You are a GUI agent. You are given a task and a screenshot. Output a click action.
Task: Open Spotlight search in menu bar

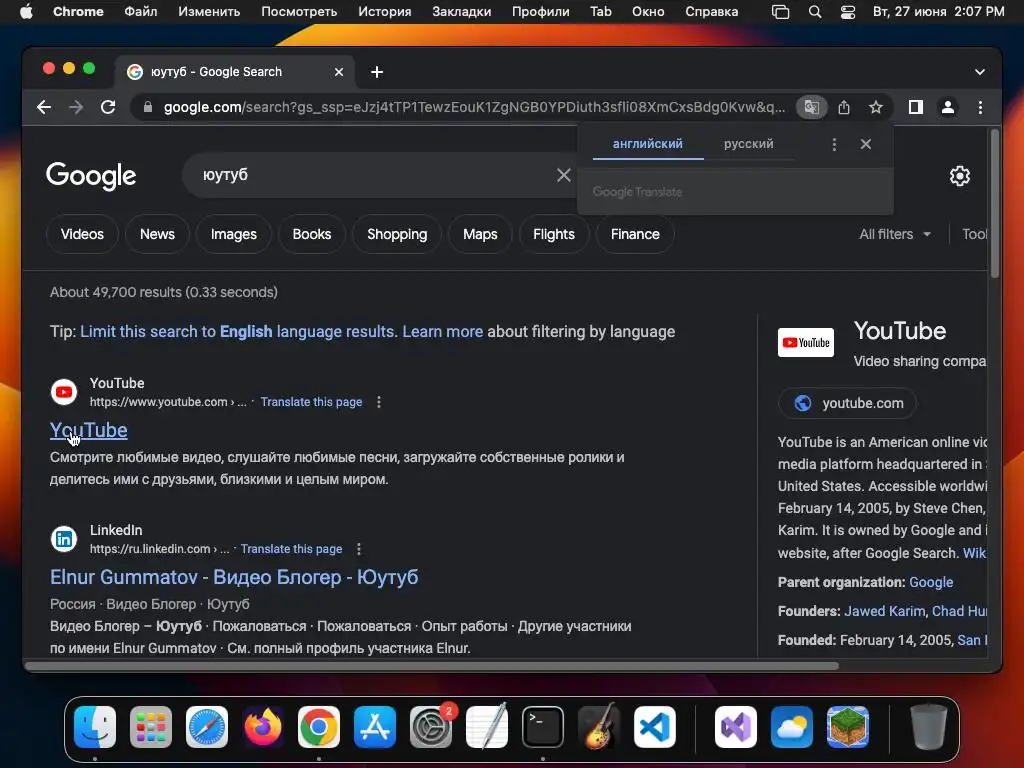point(815,12)
